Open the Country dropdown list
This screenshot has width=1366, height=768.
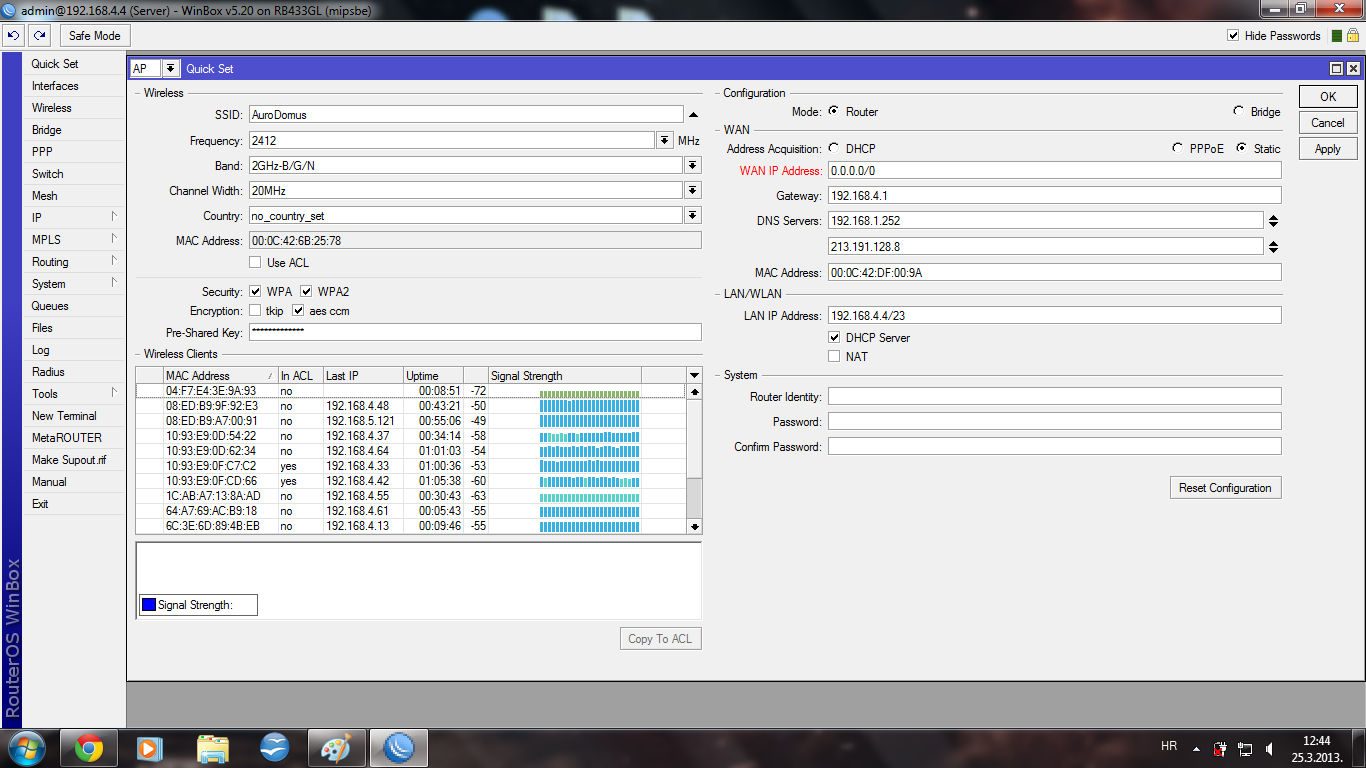tap(692, 216)
